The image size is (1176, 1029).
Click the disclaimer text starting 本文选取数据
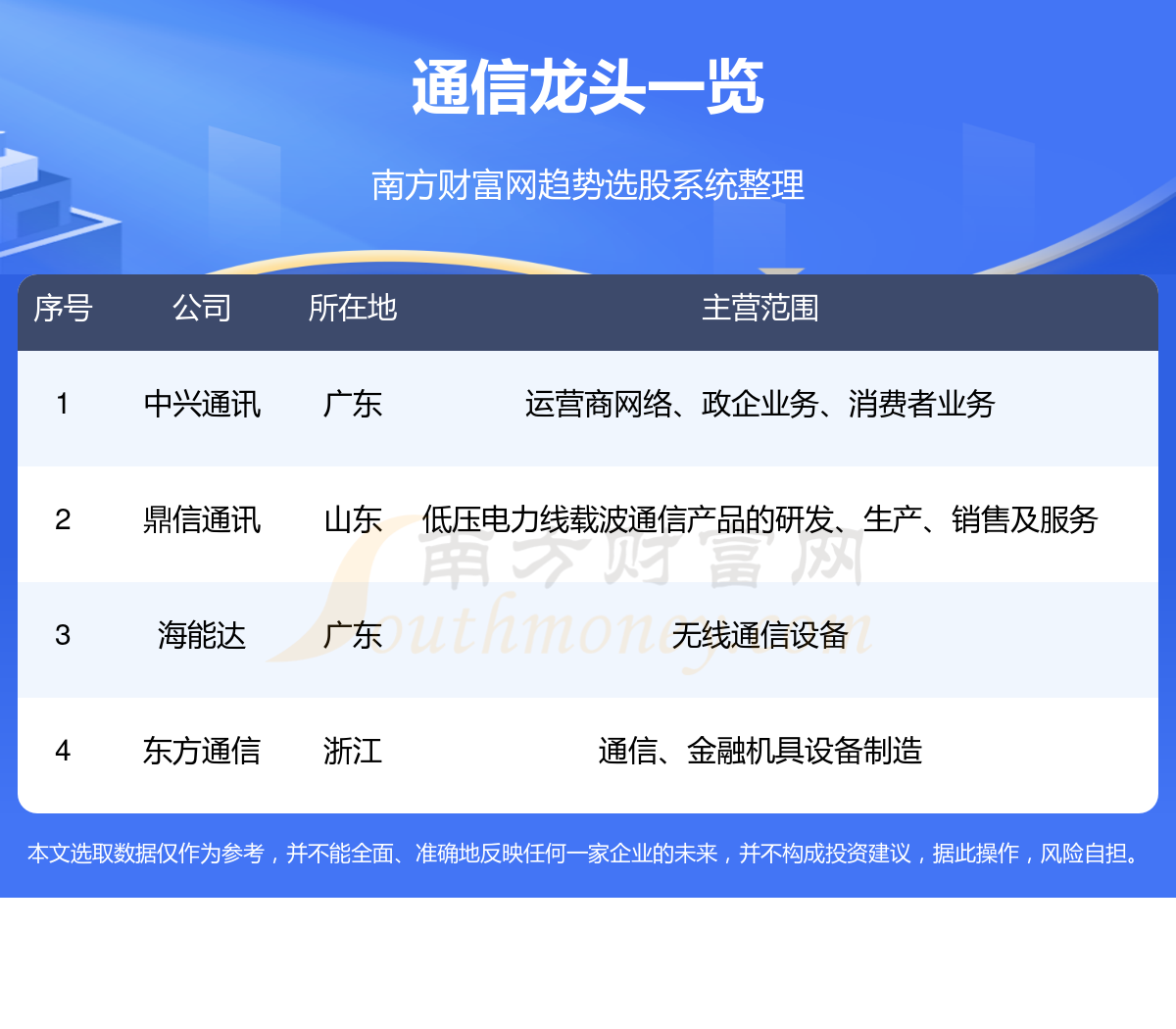588,854
